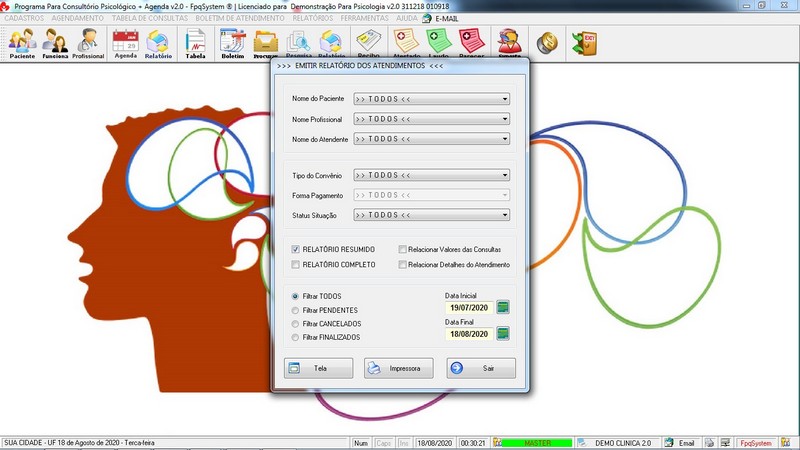Open calendar picker for Data Final

click(503, 334)
